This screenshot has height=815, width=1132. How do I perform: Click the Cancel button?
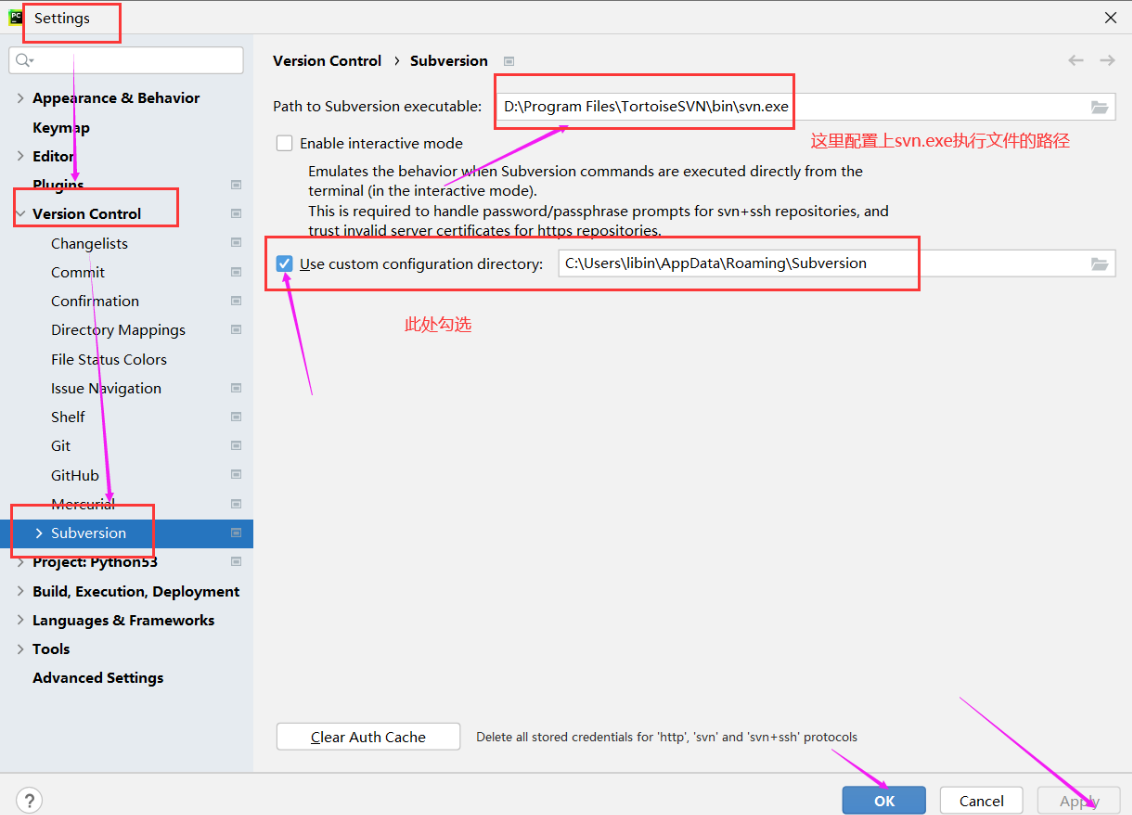point(981,800)
